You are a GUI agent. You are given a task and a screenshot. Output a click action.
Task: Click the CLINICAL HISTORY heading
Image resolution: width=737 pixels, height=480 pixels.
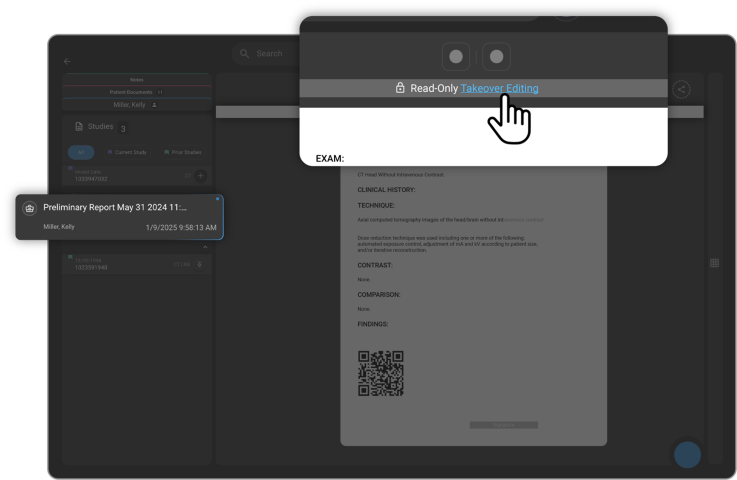386,190
